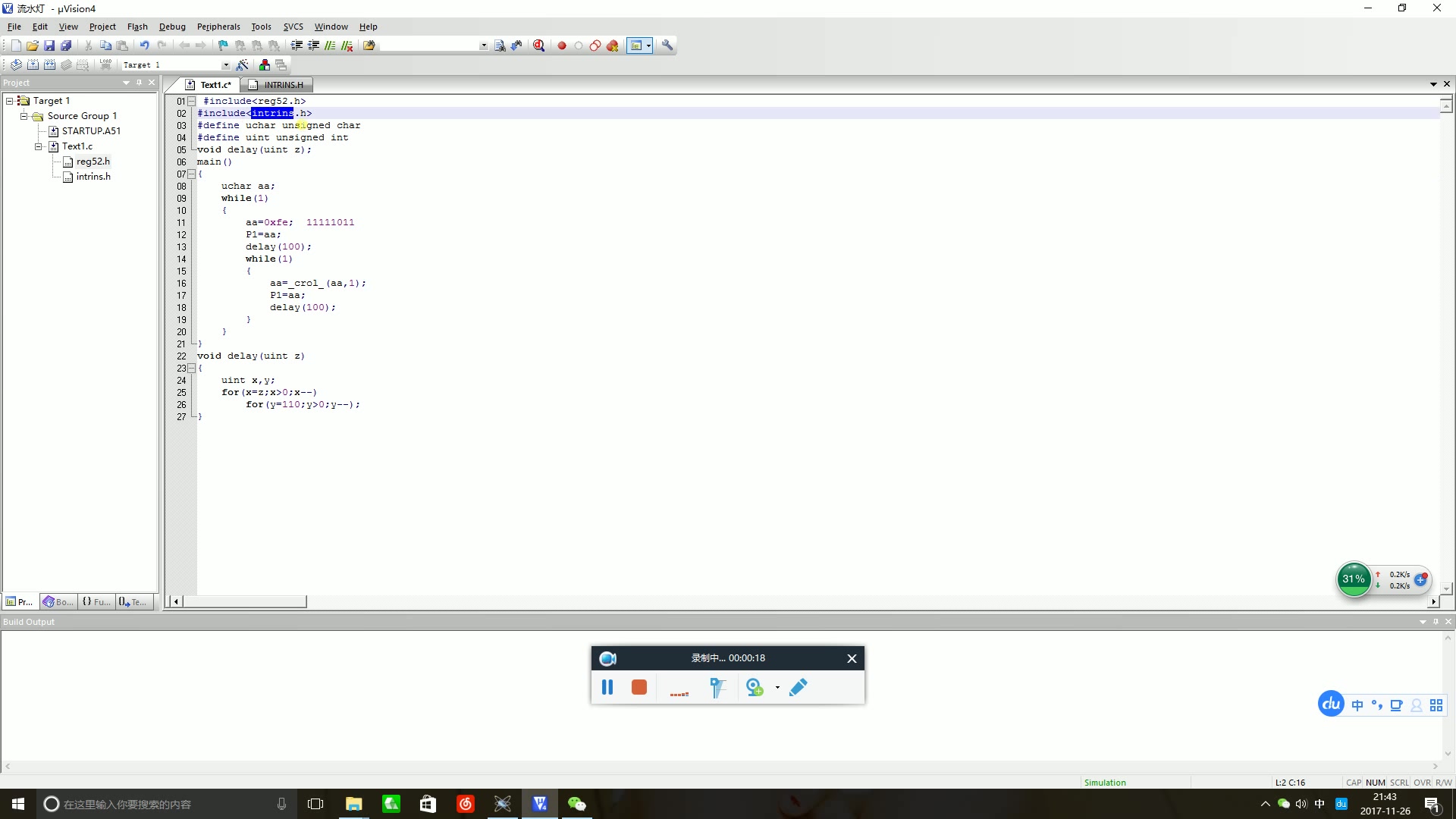Image resolution: width=1456 pixels, height=819 pixels.
Task: Collapse Target 1 tree node
Action: [9, 101]
